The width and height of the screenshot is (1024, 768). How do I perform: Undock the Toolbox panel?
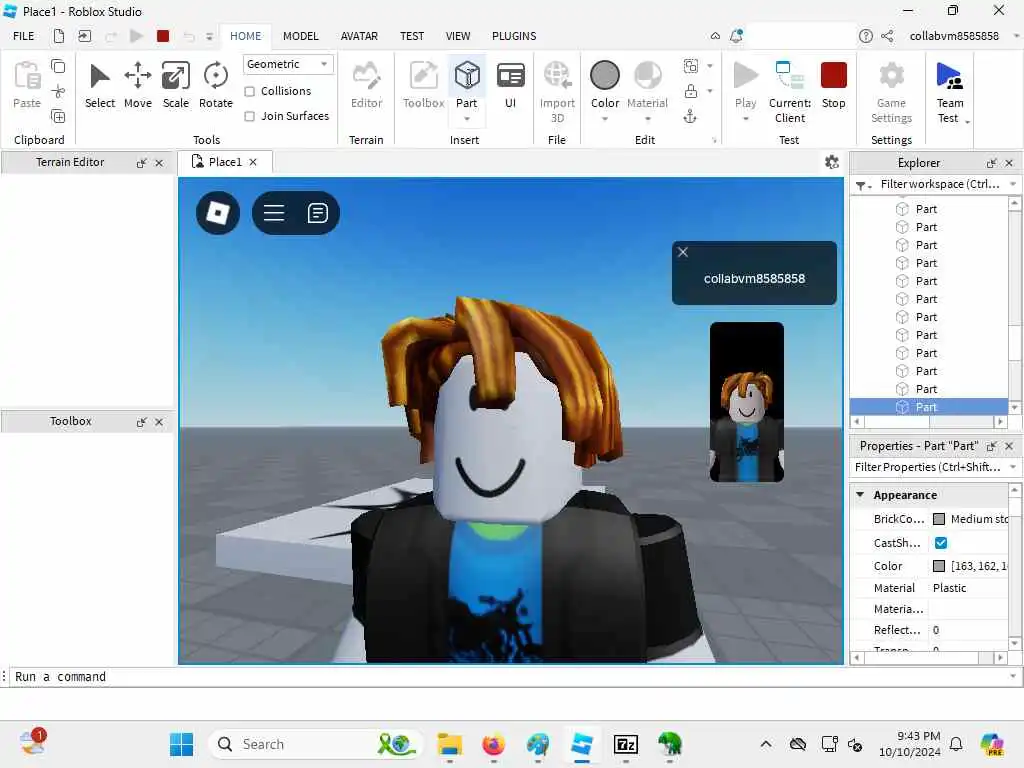click(141, 422)
